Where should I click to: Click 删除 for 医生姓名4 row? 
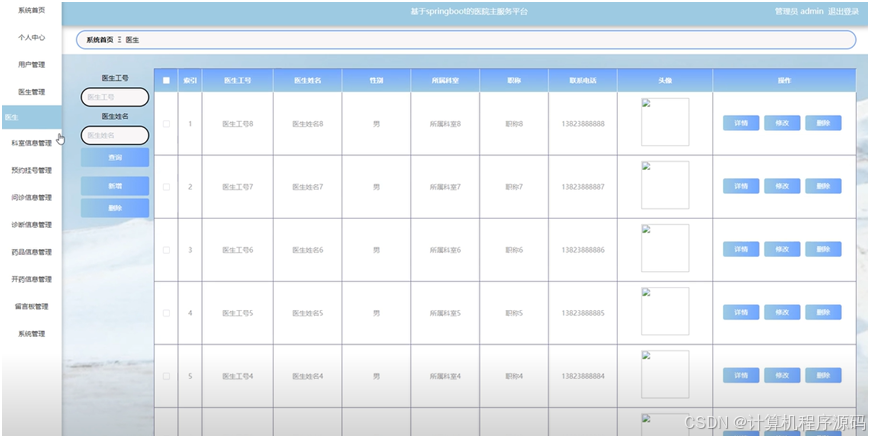point(823,375)
